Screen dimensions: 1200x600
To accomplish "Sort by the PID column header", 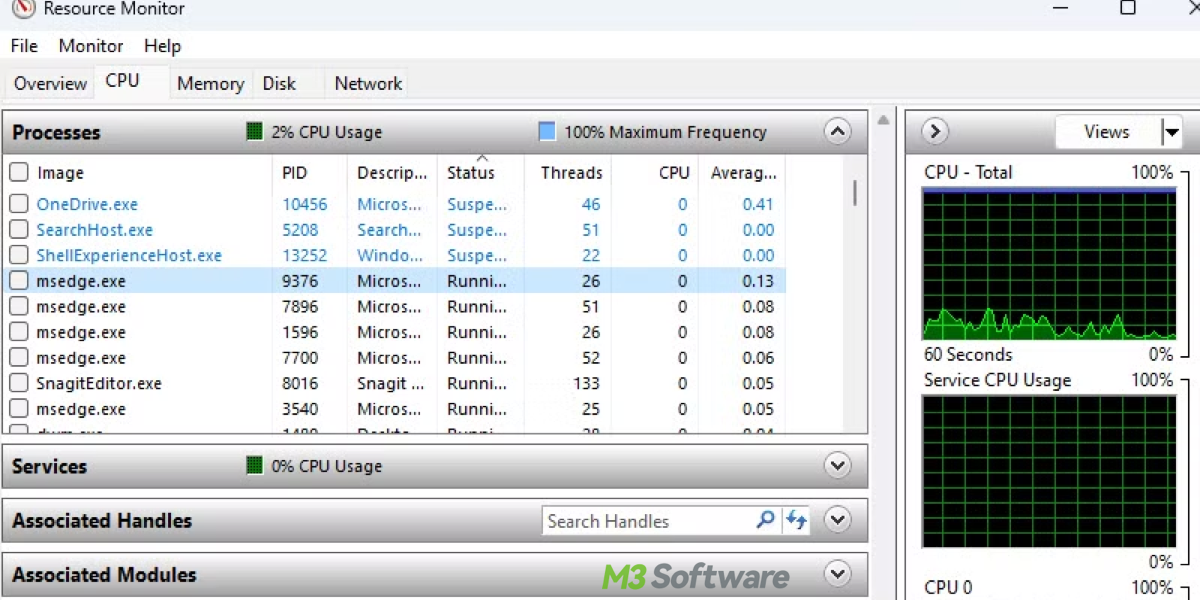I will click(294, 173).
